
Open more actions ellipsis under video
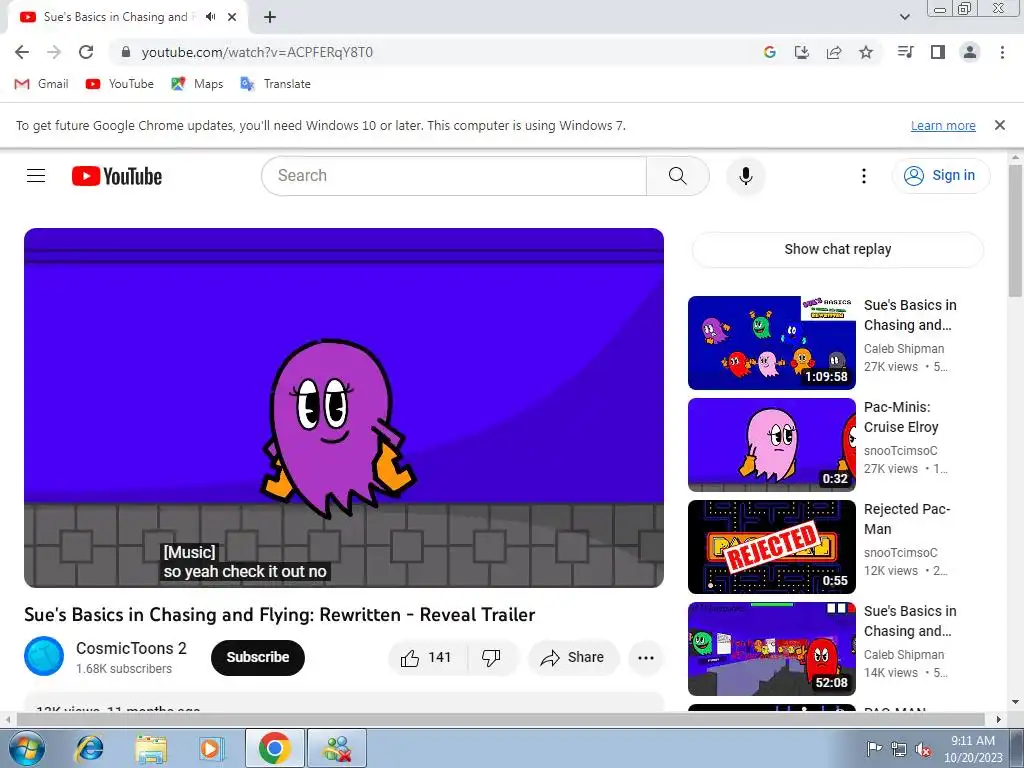(646, 658)
